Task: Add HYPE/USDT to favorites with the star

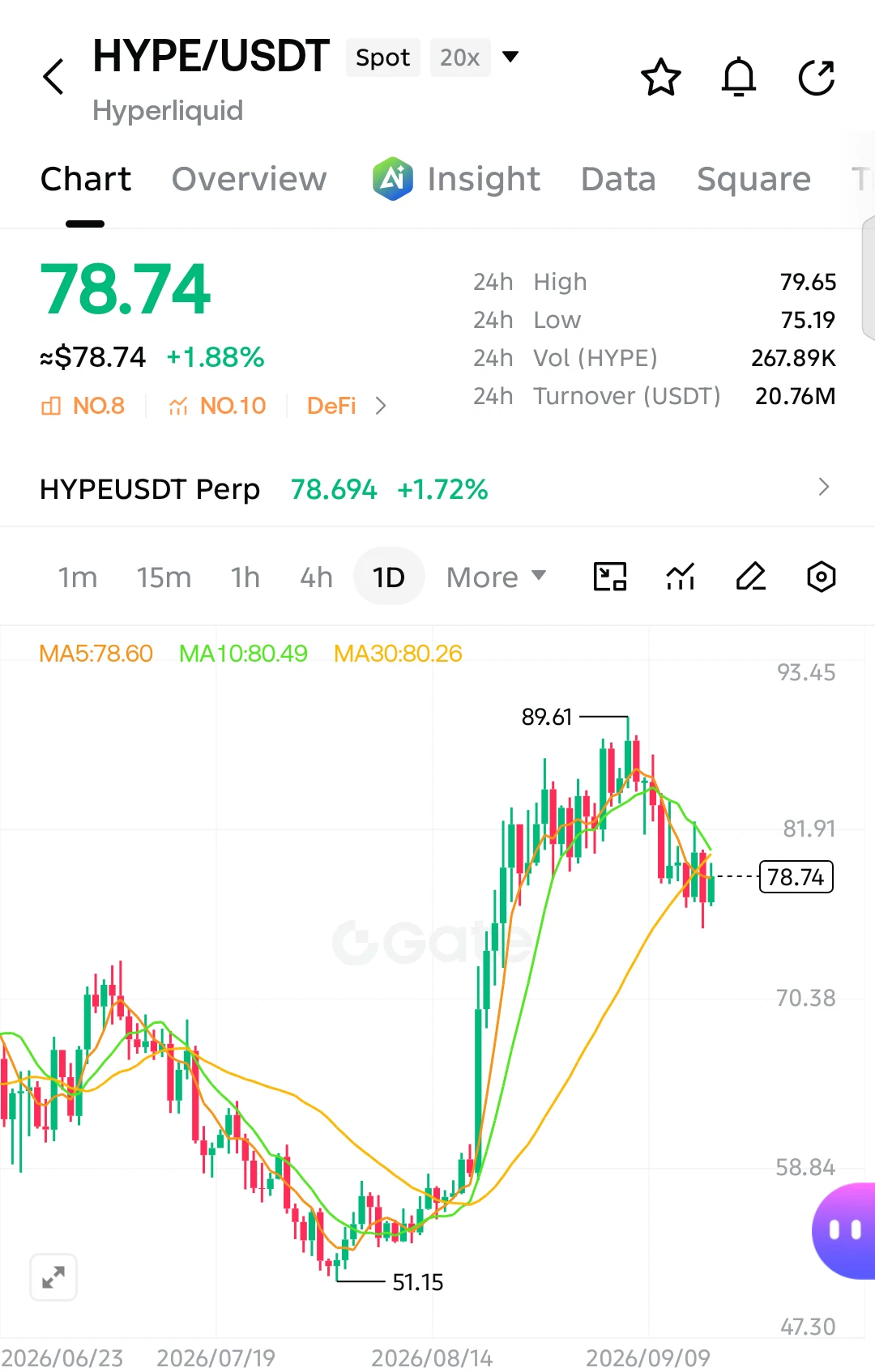Action: (x=661, y=77)
